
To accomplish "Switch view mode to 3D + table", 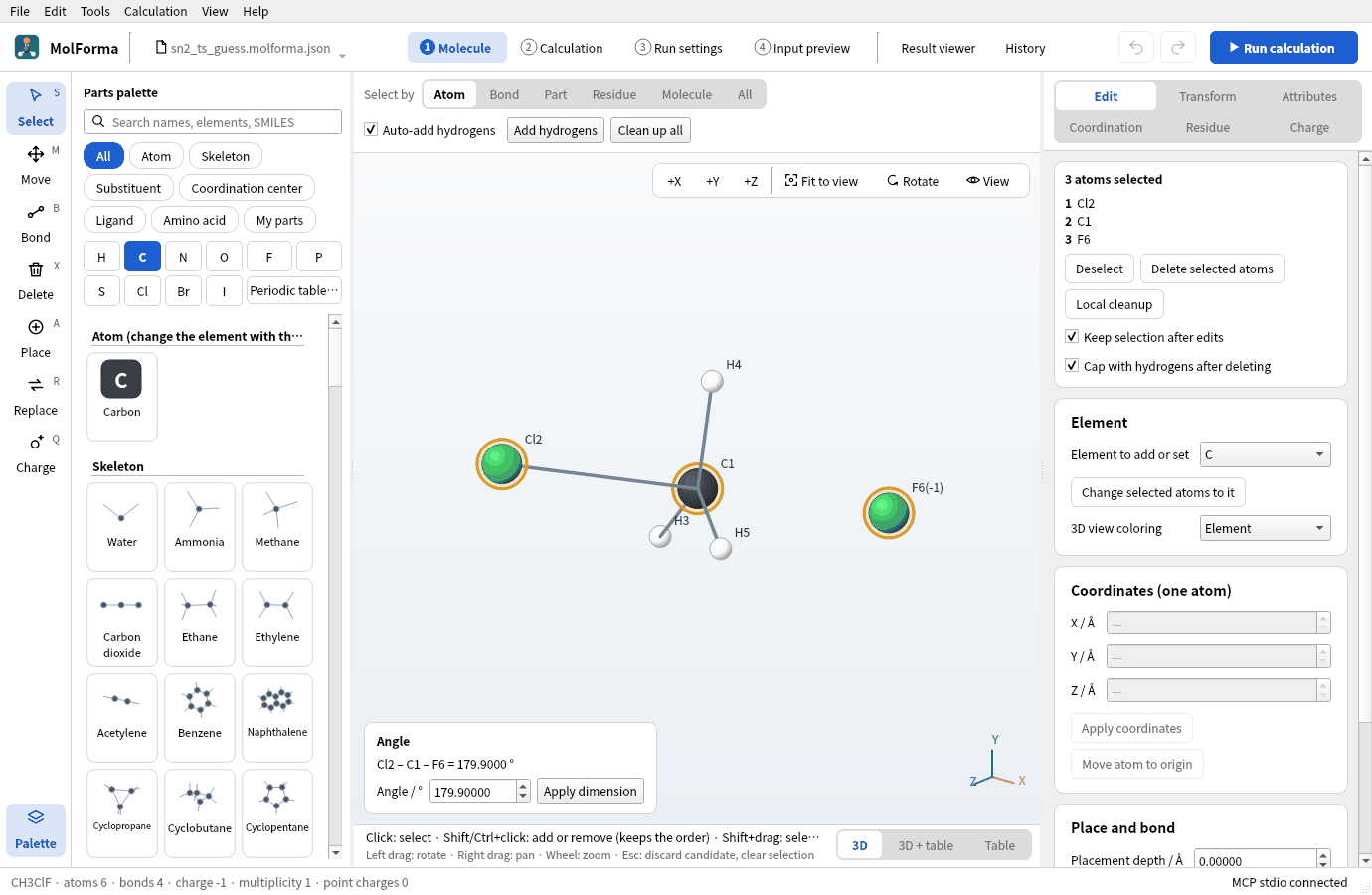I will (x=926, y=845).
